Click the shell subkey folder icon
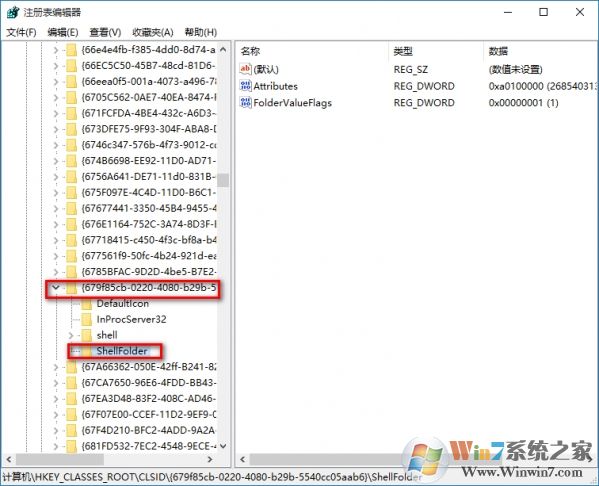The image size is (599, 486). pyautogui.click(x=87, y=335)
